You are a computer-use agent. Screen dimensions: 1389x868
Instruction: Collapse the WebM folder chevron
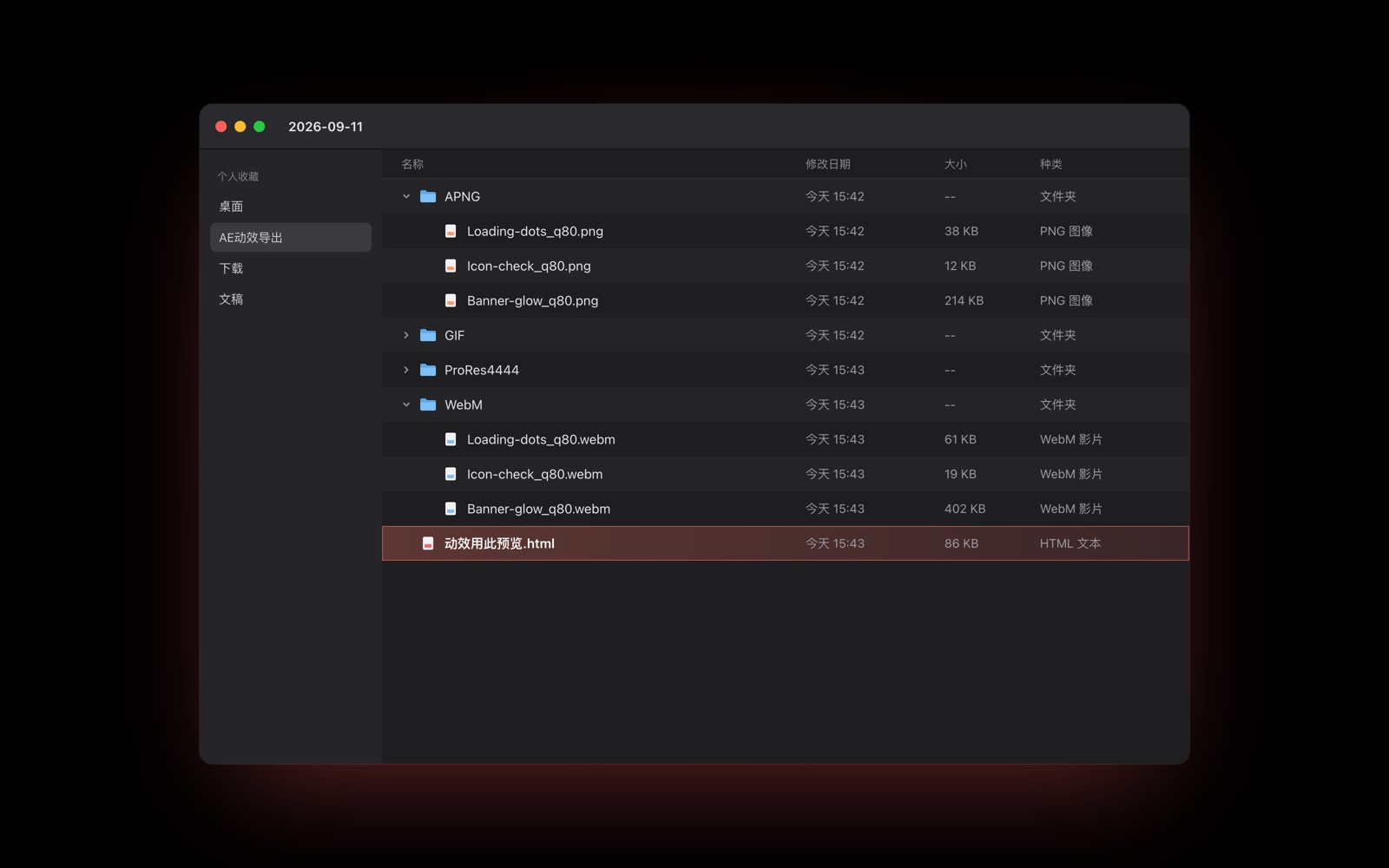tap(406, 404)
